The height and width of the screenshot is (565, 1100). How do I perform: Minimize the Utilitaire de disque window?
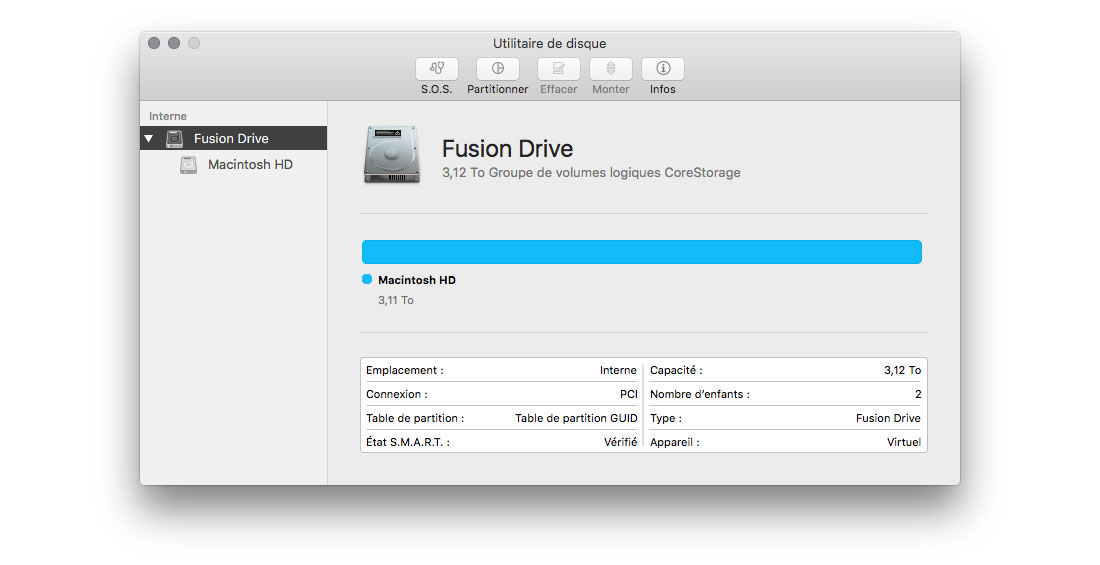coord(174,44)
